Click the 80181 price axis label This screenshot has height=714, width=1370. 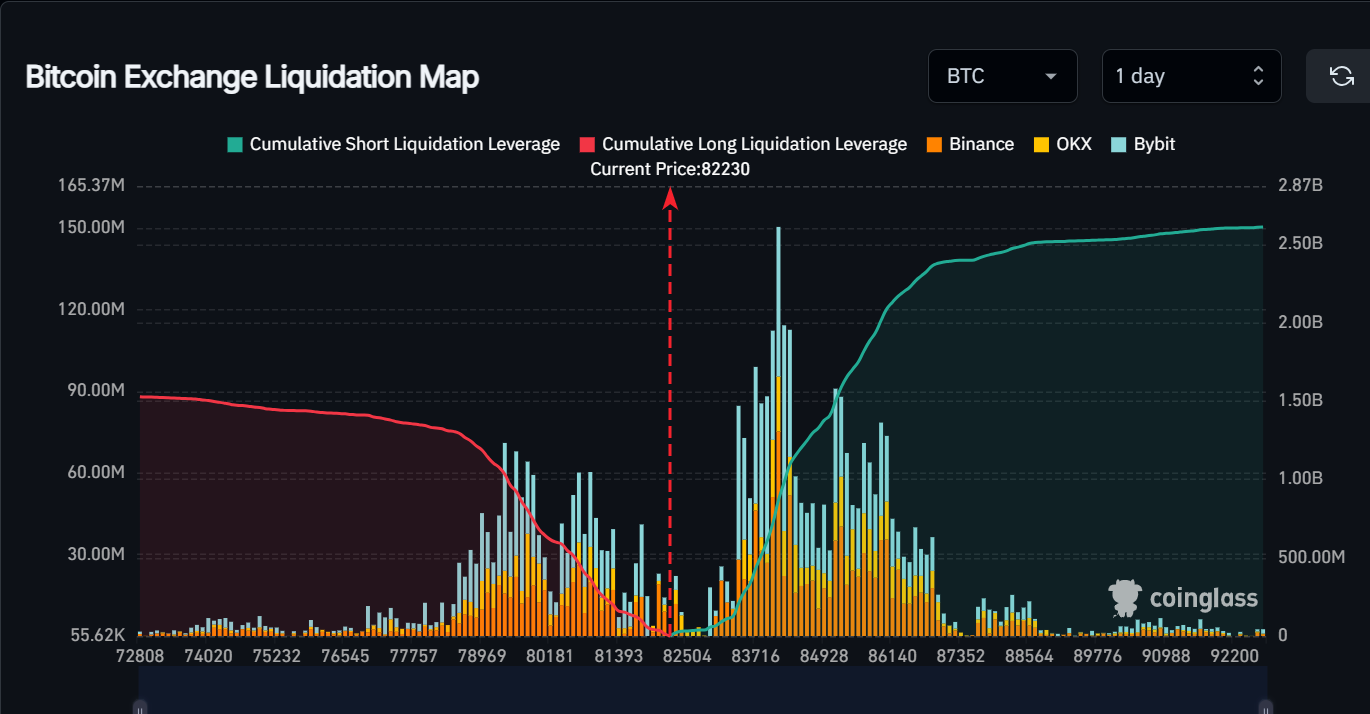(549, 656)
